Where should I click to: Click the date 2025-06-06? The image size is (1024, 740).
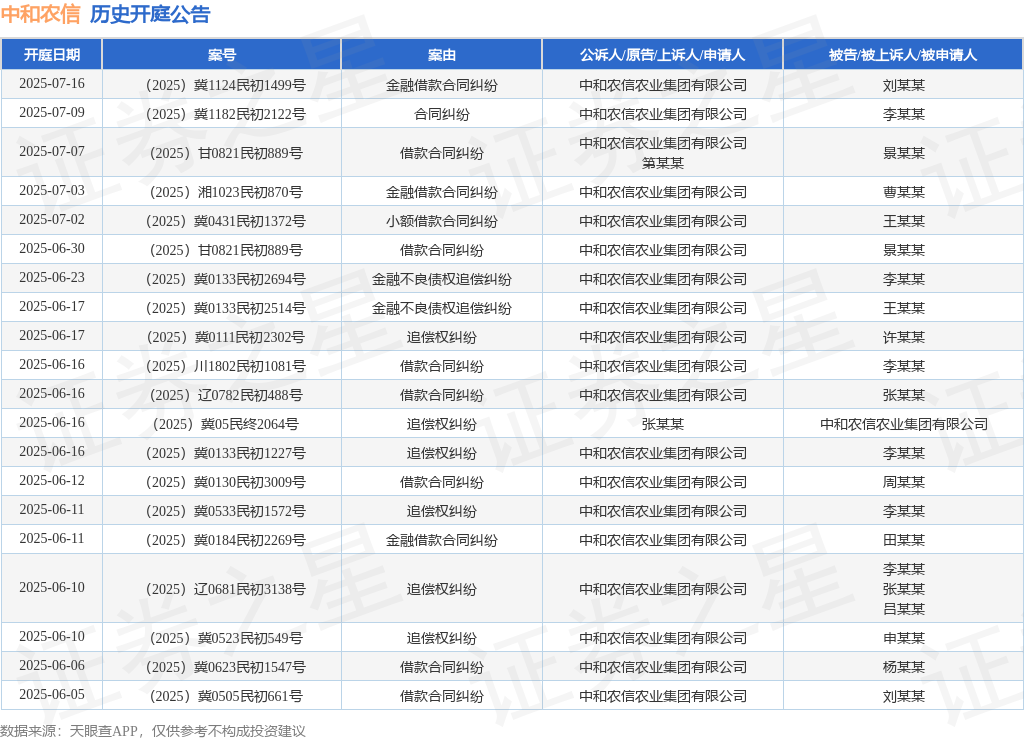tap(52, 665)
